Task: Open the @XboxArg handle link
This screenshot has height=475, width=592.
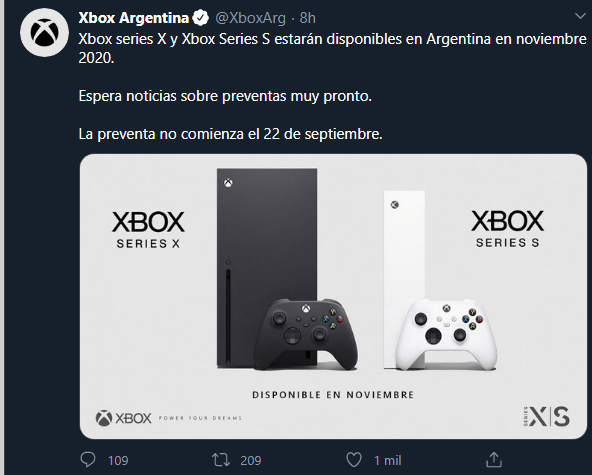Action: pos(250,18)
